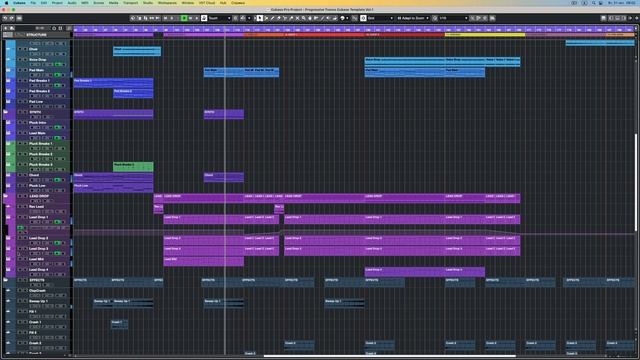Select the Object Selection arrow tool
The height and width of the screenshot is (360, 640).
pos(260,18)
